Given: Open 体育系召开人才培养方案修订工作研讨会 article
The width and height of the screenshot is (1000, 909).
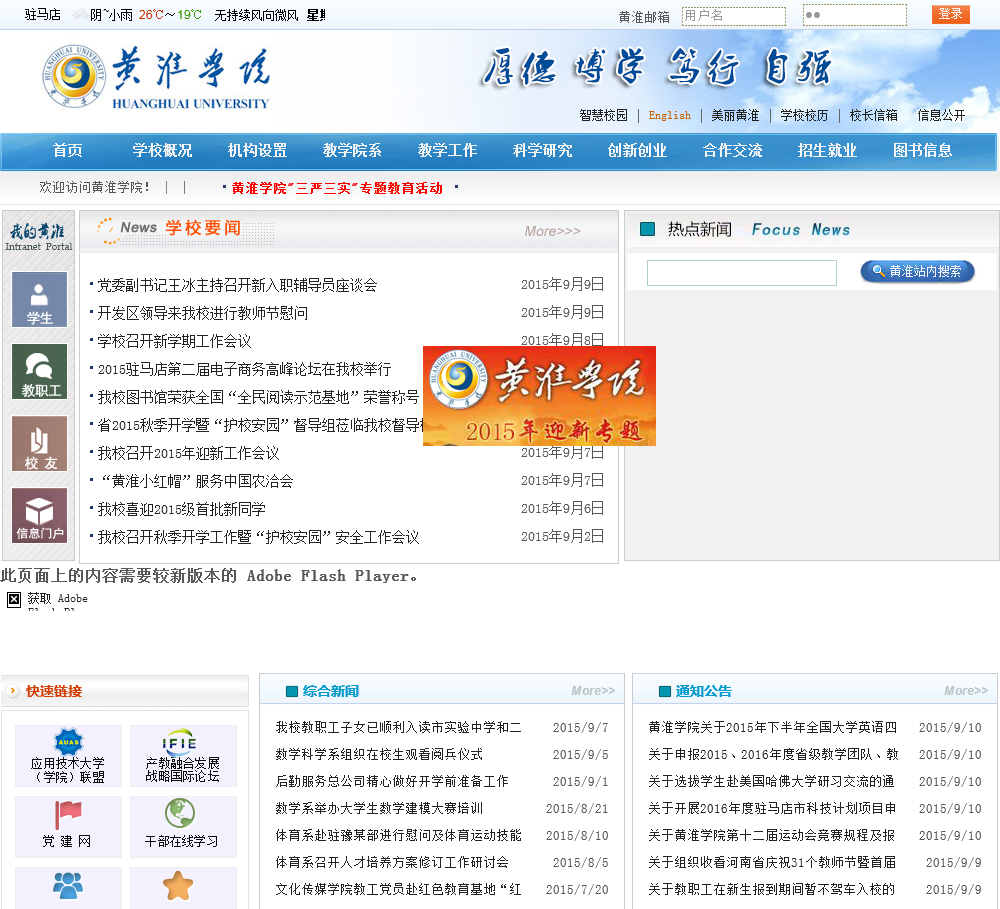Looking at the screenshot, I should click(392, 862).
